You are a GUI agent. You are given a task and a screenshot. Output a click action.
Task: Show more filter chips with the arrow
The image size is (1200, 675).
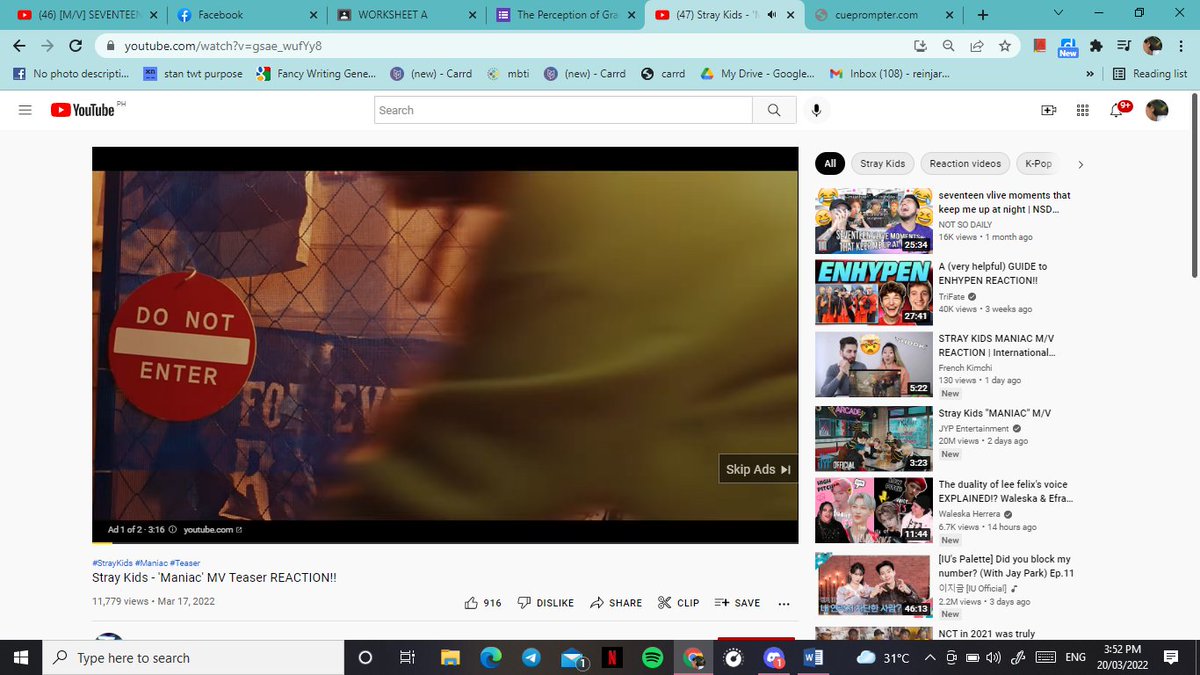(1080, 164)
